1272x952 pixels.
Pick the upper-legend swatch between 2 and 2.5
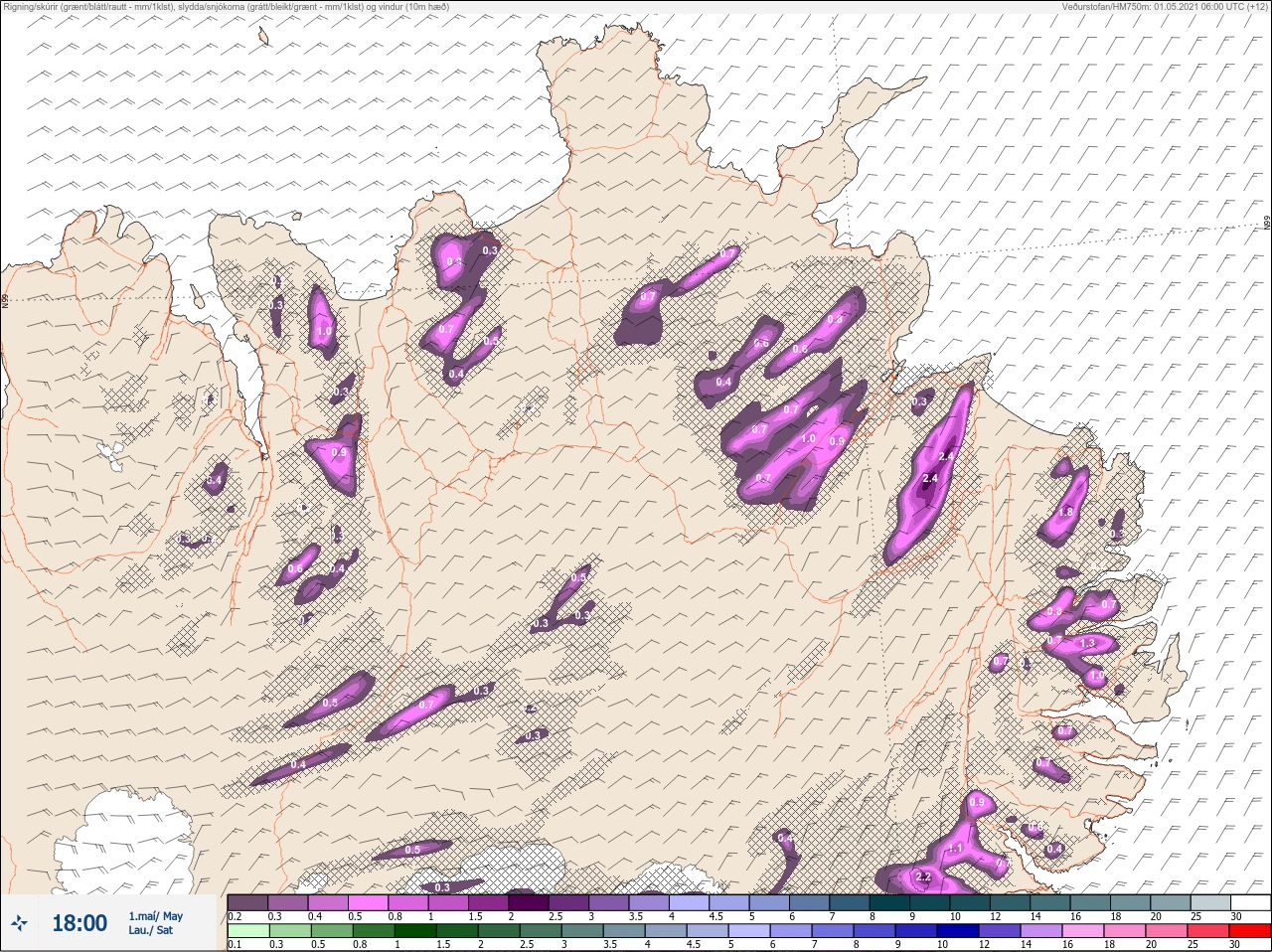tap(529, 902)
